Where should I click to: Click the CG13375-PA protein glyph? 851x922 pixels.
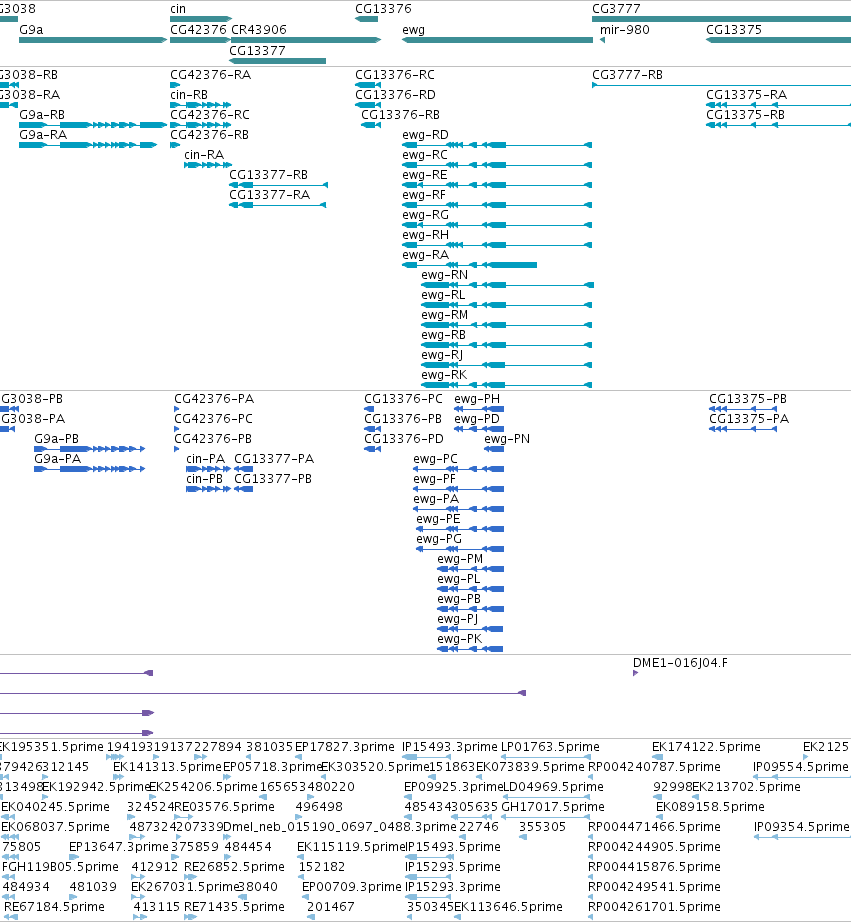(743, 429)
